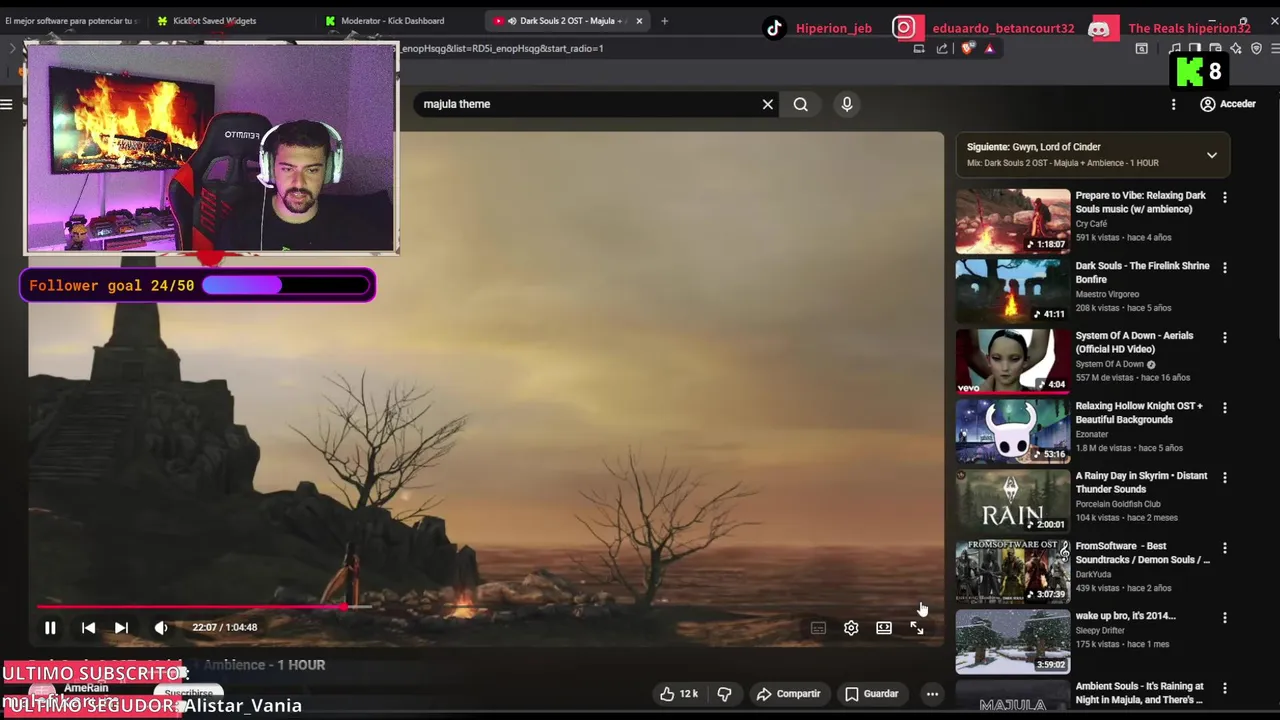The width and height of the screenshot is (1280, 720).
Task: Like the video with 12 k likes
Action: coord(678,694)
